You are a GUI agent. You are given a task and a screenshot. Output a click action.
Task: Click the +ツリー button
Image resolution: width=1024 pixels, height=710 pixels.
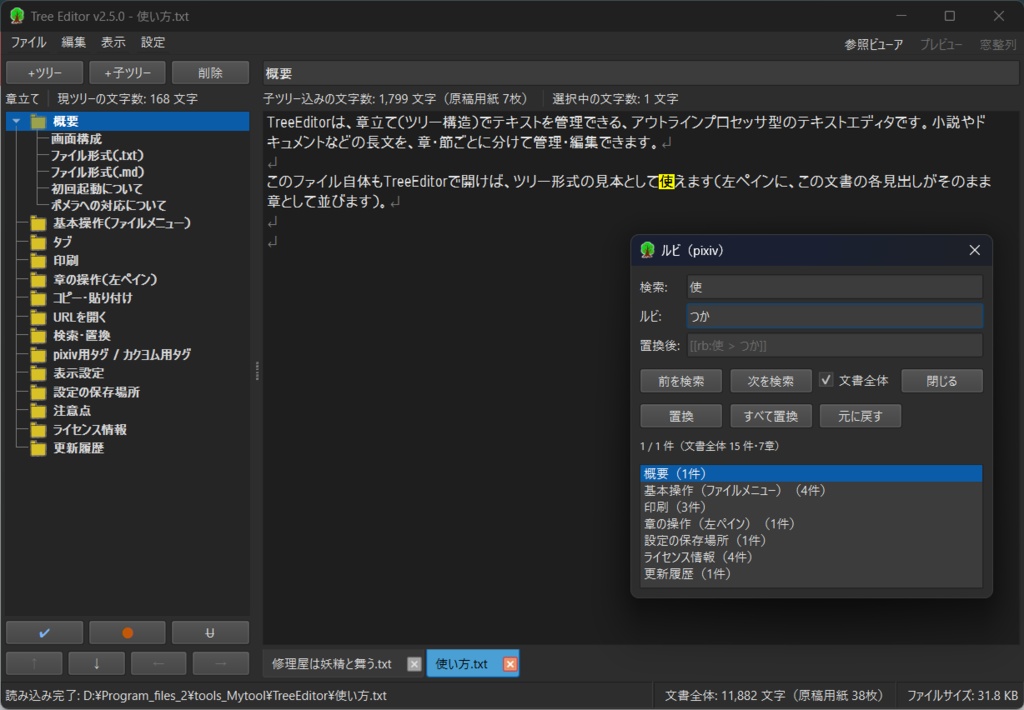[x=44, y=73]
